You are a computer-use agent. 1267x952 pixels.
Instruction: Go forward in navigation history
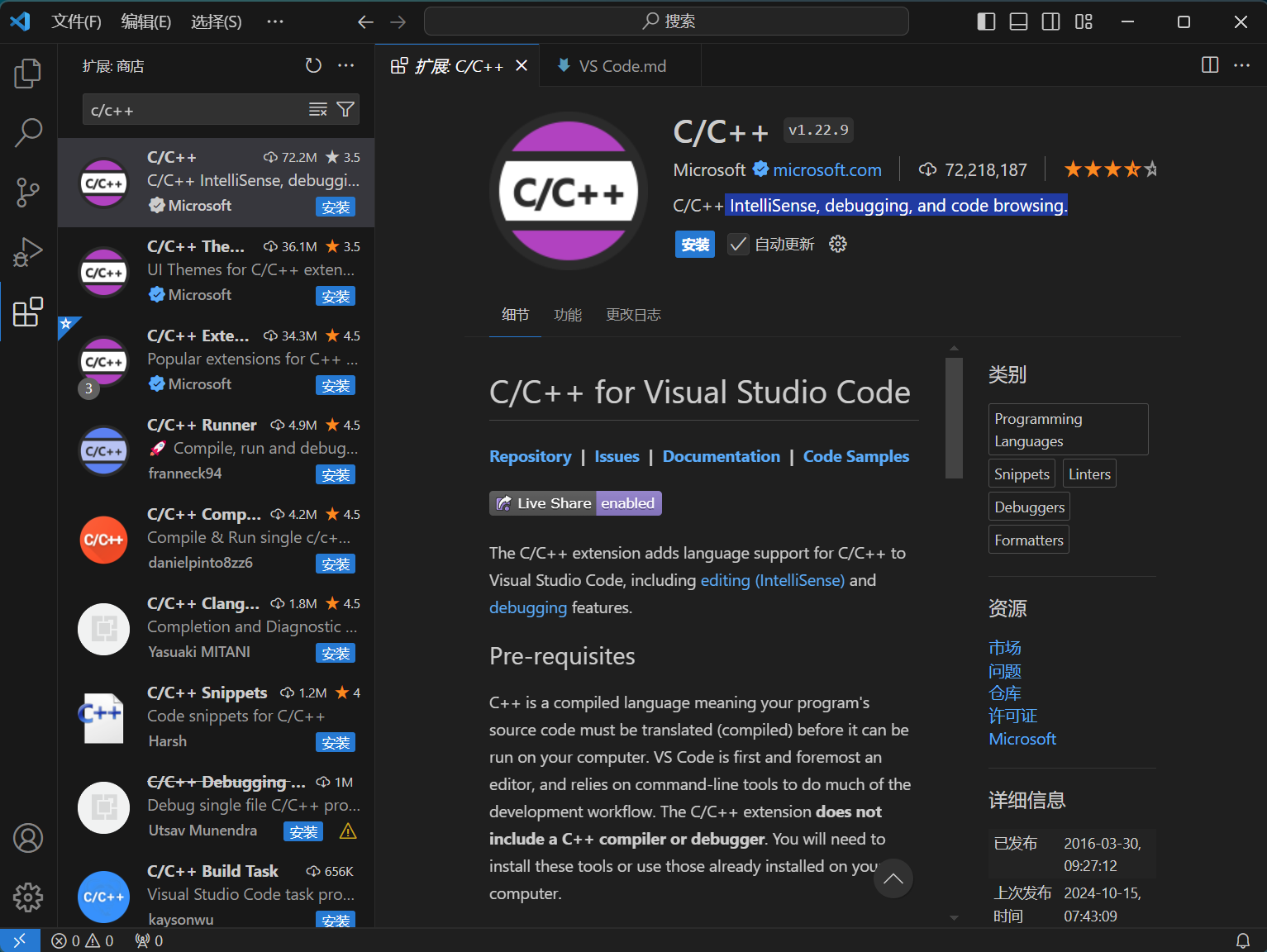tap(398, 21)
